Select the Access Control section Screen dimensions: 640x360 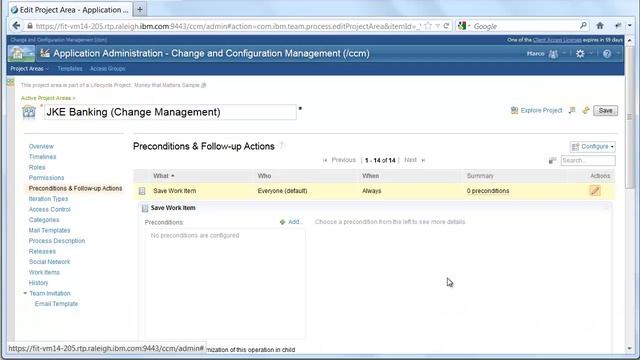[x=50, y=209]
